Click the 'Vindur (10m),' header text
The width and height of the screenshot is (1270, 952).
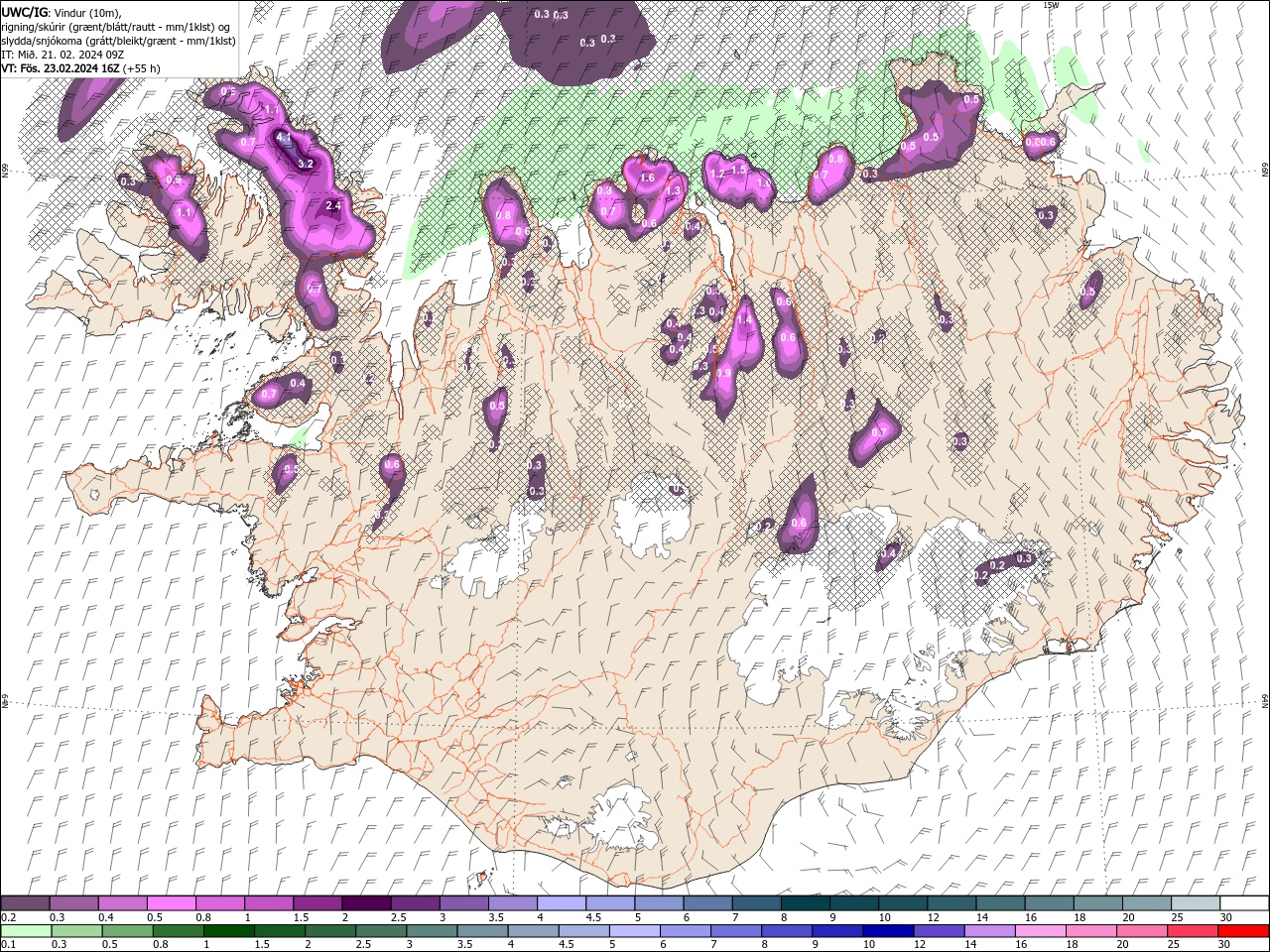click(88, 13)
